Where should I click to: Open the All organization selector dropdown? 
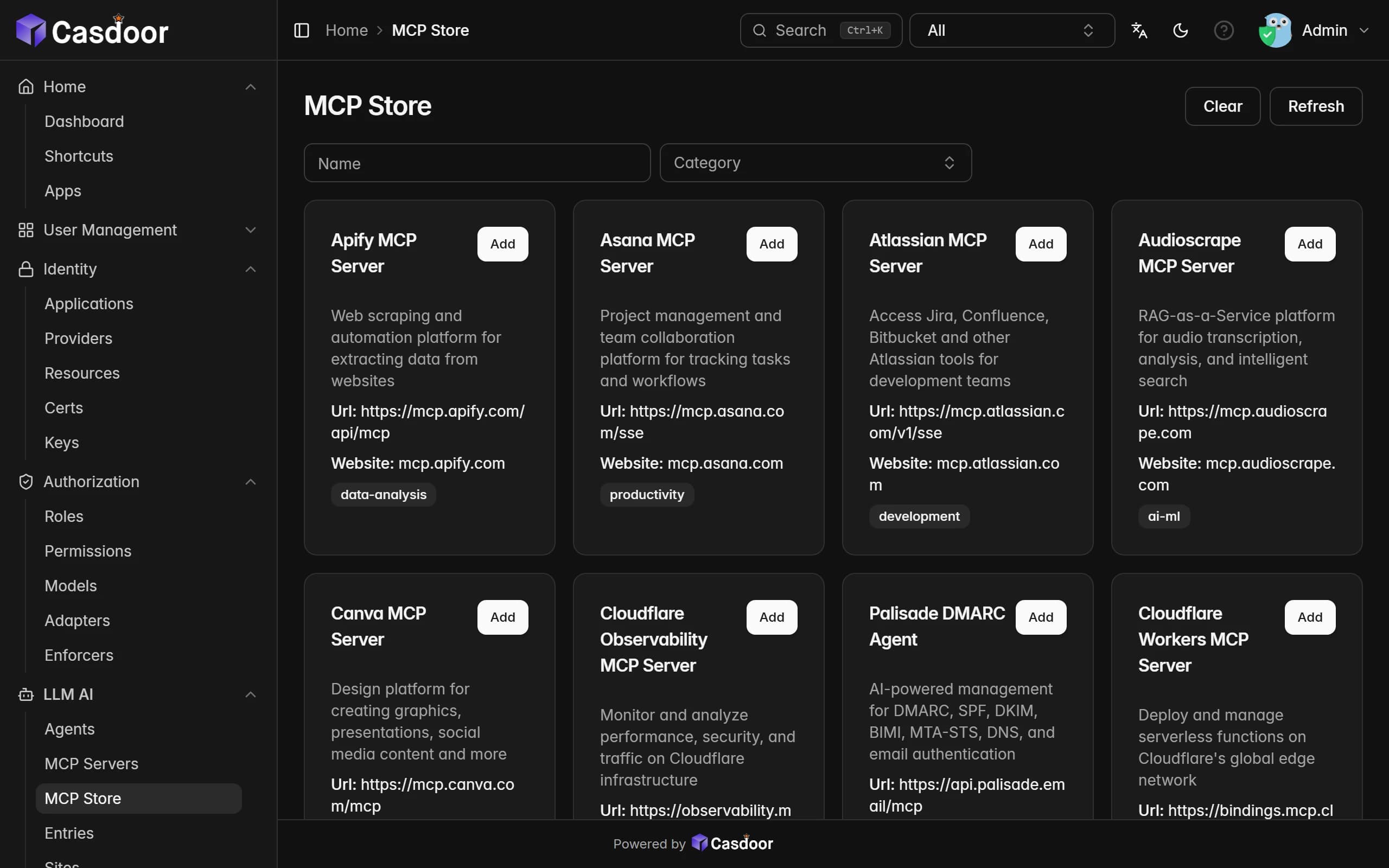point(1012,30)
